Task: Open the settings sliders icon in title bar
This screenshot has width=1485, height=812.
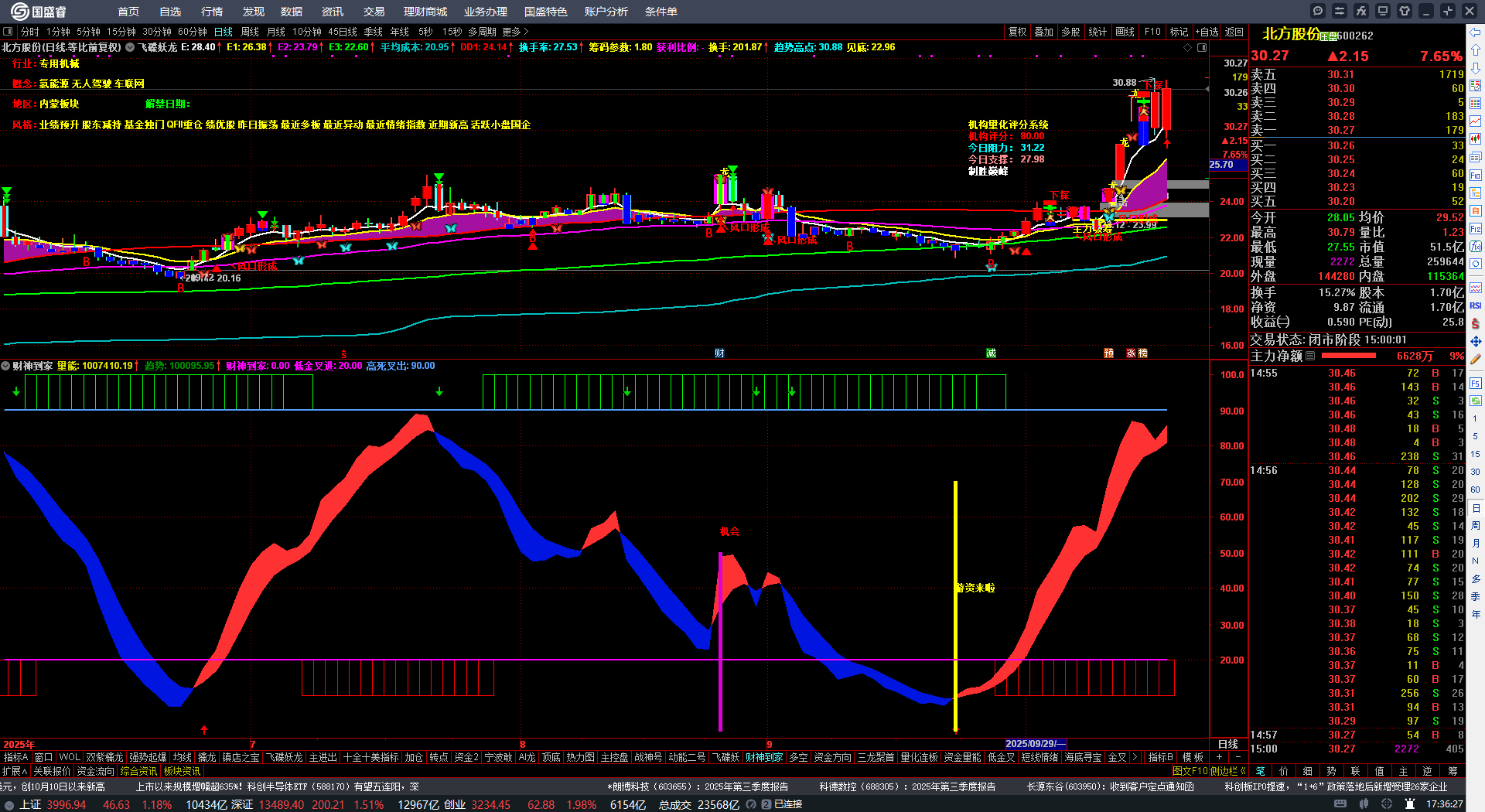Action: pyautogui.click(x=1340, y=11)
